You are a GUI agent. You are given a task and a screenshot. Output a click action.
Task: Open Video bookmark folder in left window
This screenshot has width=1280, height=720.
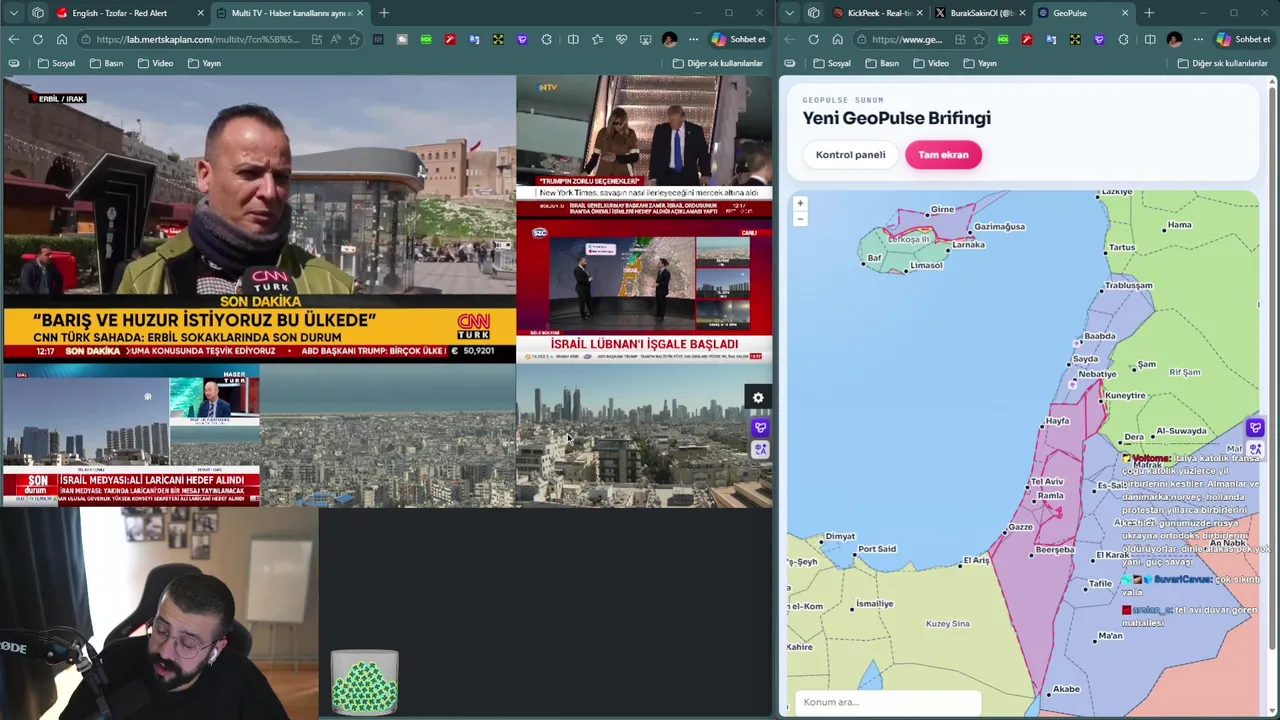point(155,63)
